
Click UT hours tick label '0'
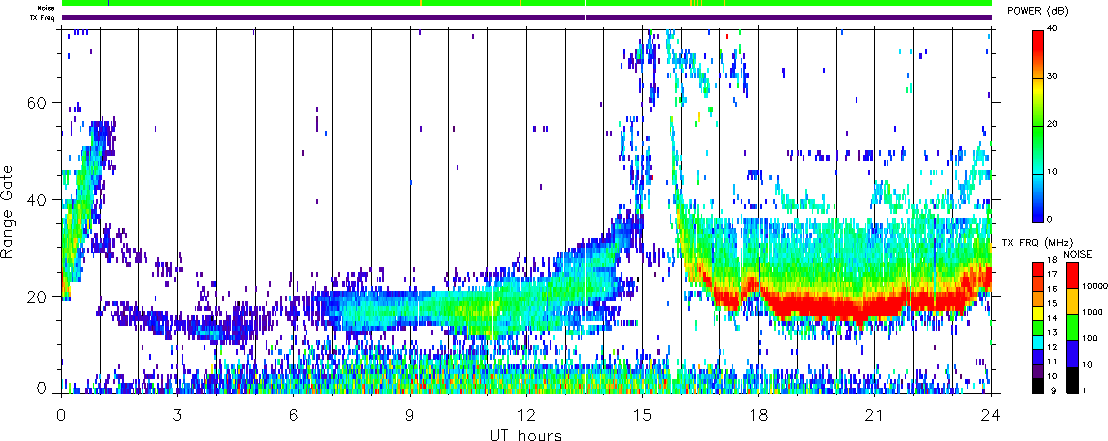pos(61,416)
